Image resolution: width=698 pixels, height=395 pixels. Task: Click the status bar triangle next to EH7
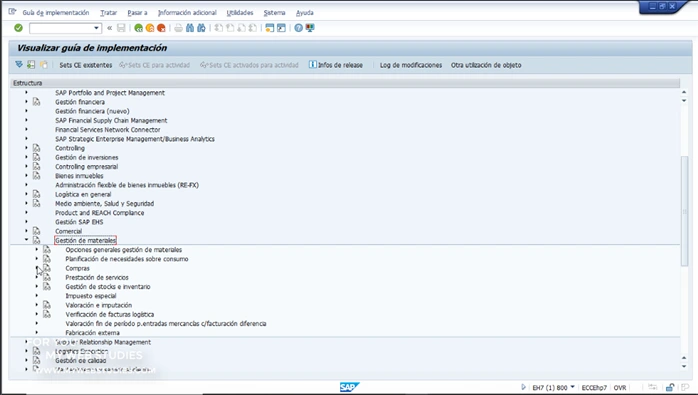click(524, 387)
